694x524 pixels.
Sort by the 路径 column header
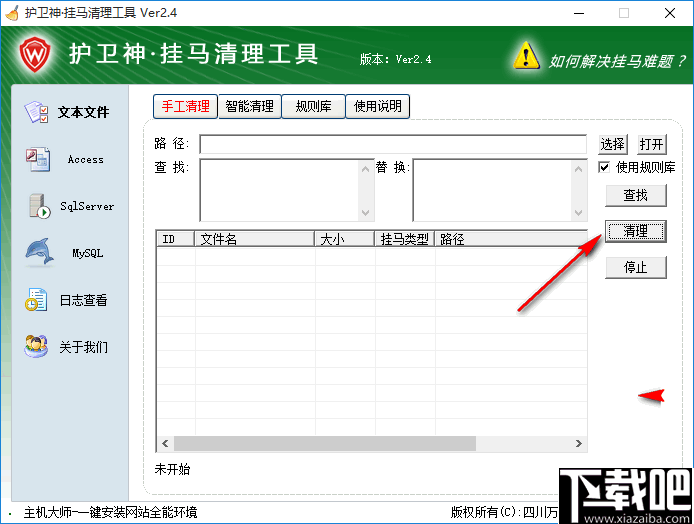(x=511, y=239)
